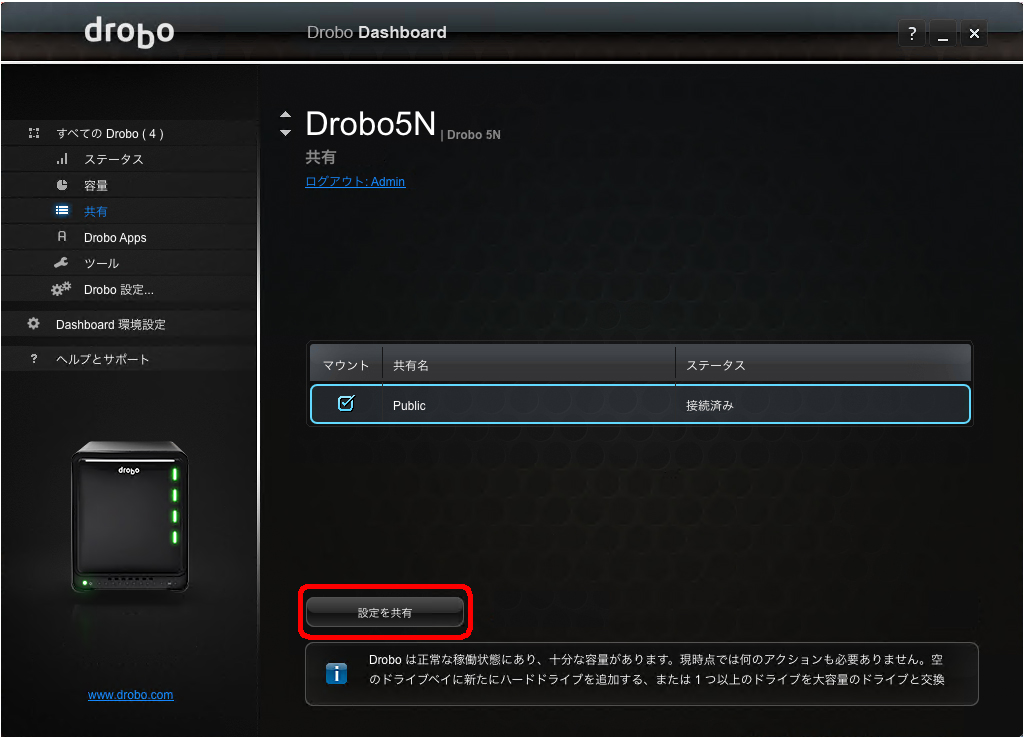Click the 共有名 column header
The width and height of the screenshot is (1024, 739).
click(529, 365)
